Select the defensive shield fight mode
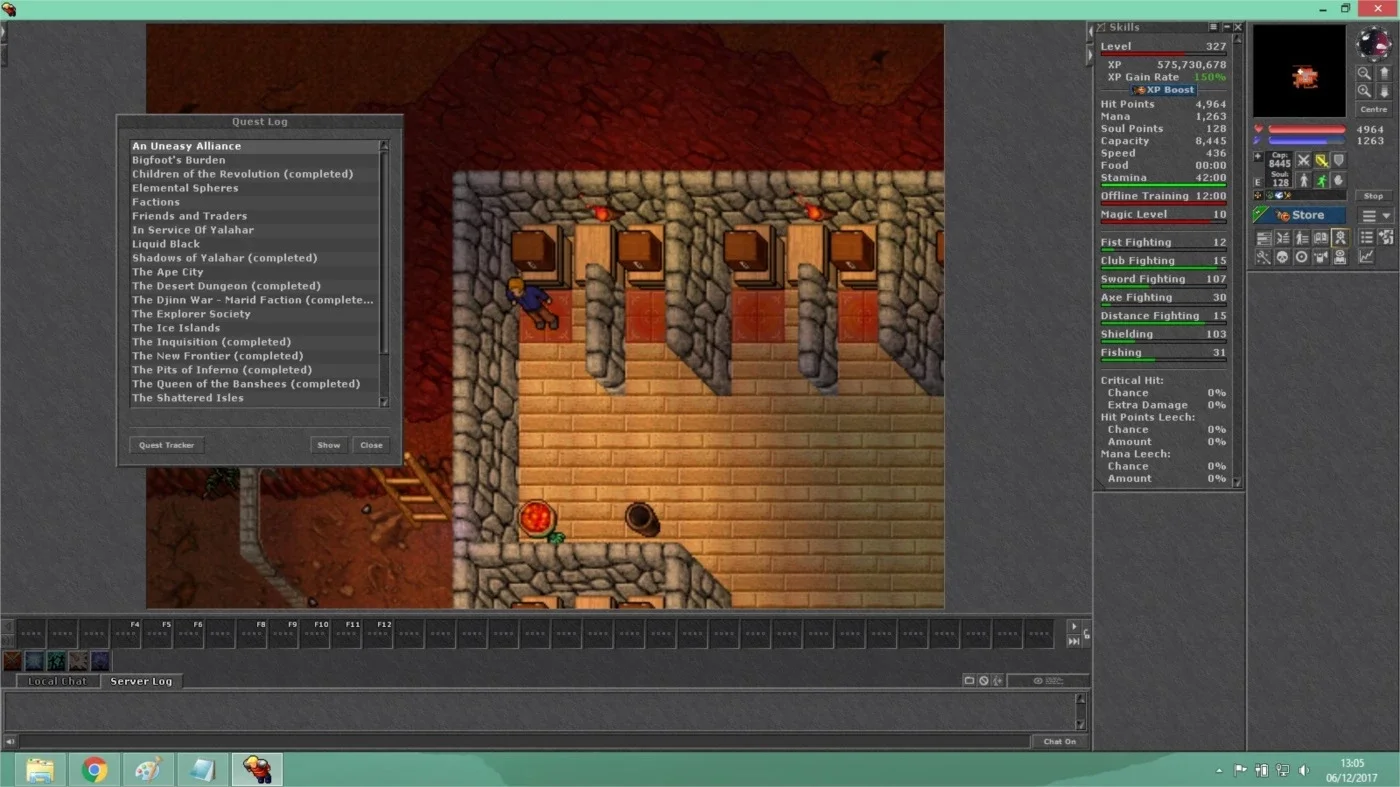This screenshot has height=787, width=1400. coord(1339,160)
